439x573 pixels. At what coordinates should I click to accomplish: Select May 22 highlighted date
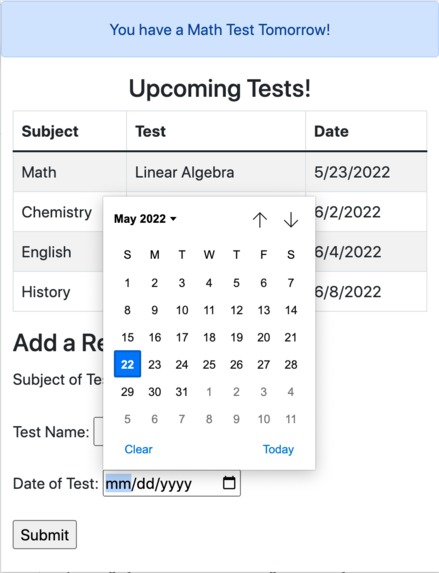click(127, 364)
